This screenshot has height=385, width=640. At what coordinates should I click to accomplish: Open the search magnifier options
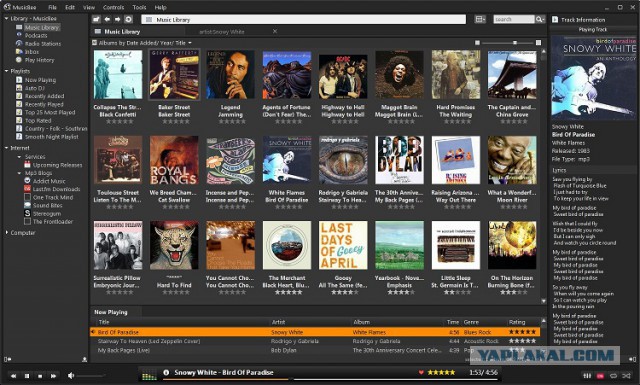tap(540, 19)
